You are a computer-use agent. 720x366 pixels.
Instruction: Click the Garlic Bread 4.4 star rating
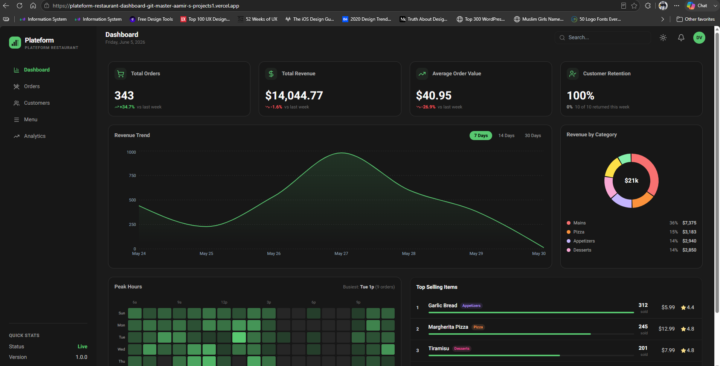[x=687, y=308]
